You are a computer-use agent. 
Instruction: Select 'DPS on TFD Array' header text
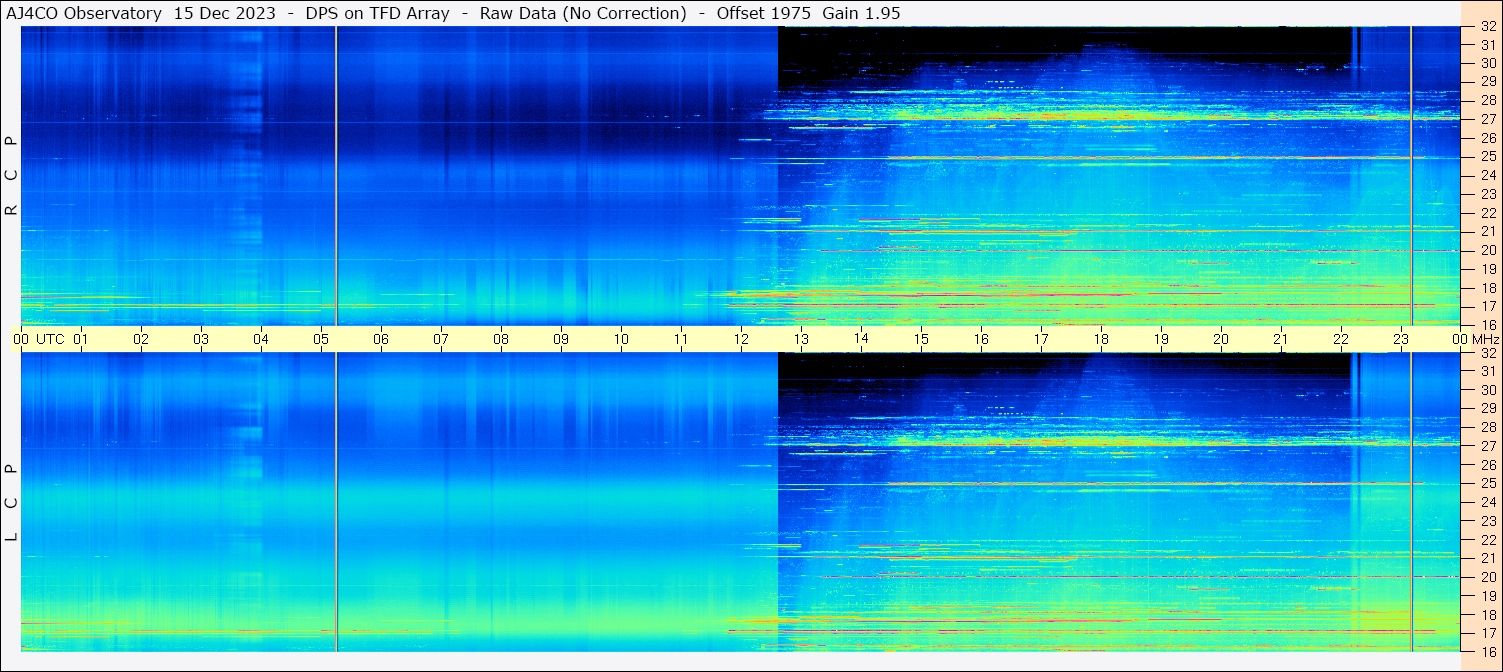378,13
